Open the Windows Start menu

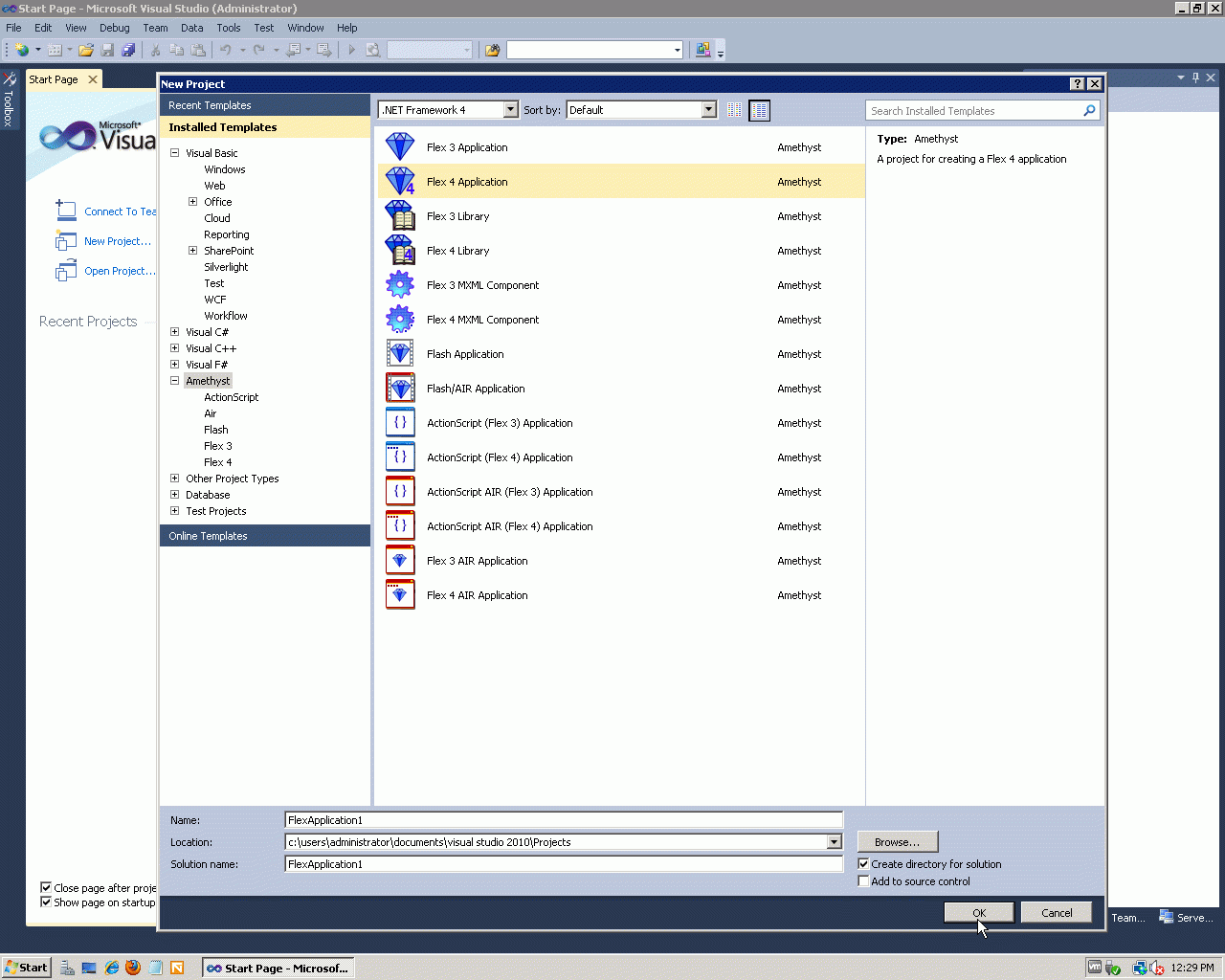(x=26, y=968)
